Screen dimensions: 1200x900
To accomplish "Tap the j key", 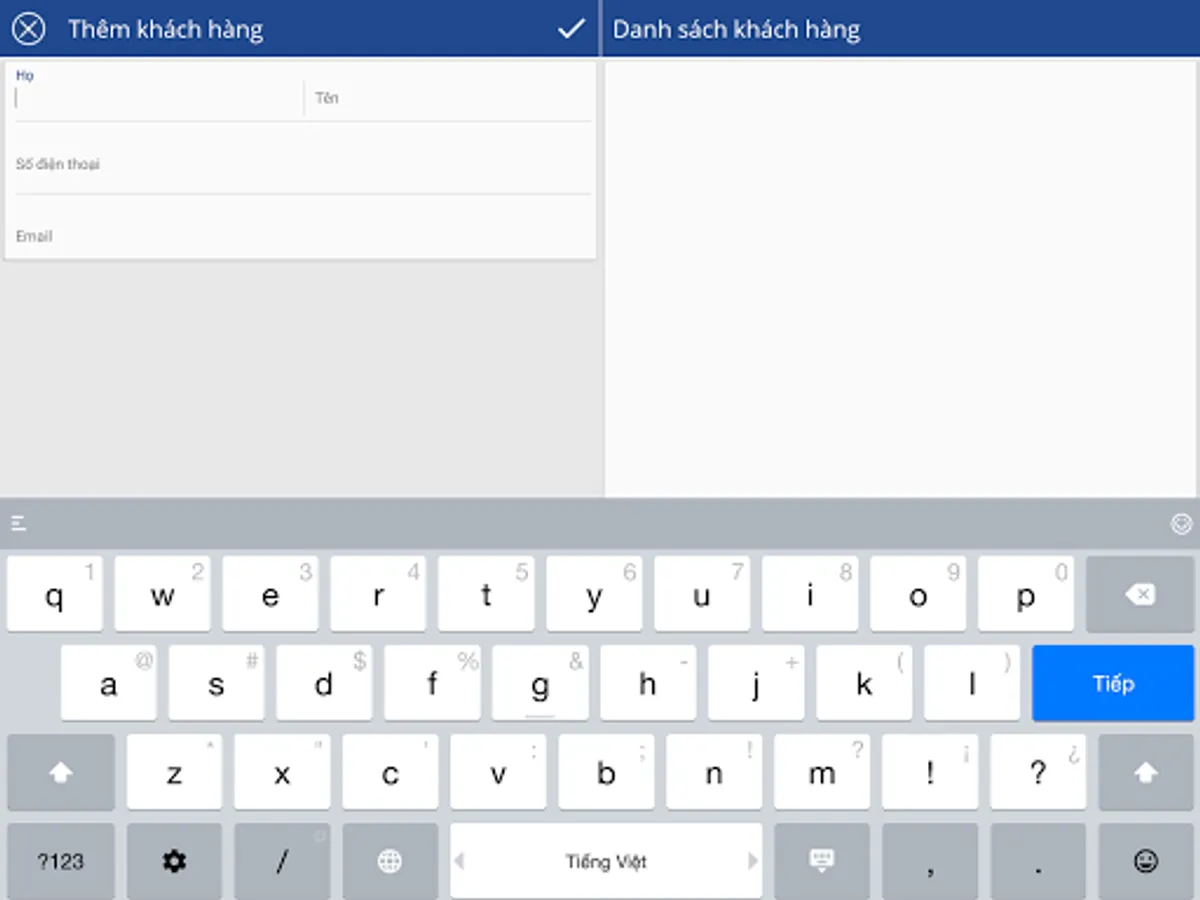I will (756, 683).
